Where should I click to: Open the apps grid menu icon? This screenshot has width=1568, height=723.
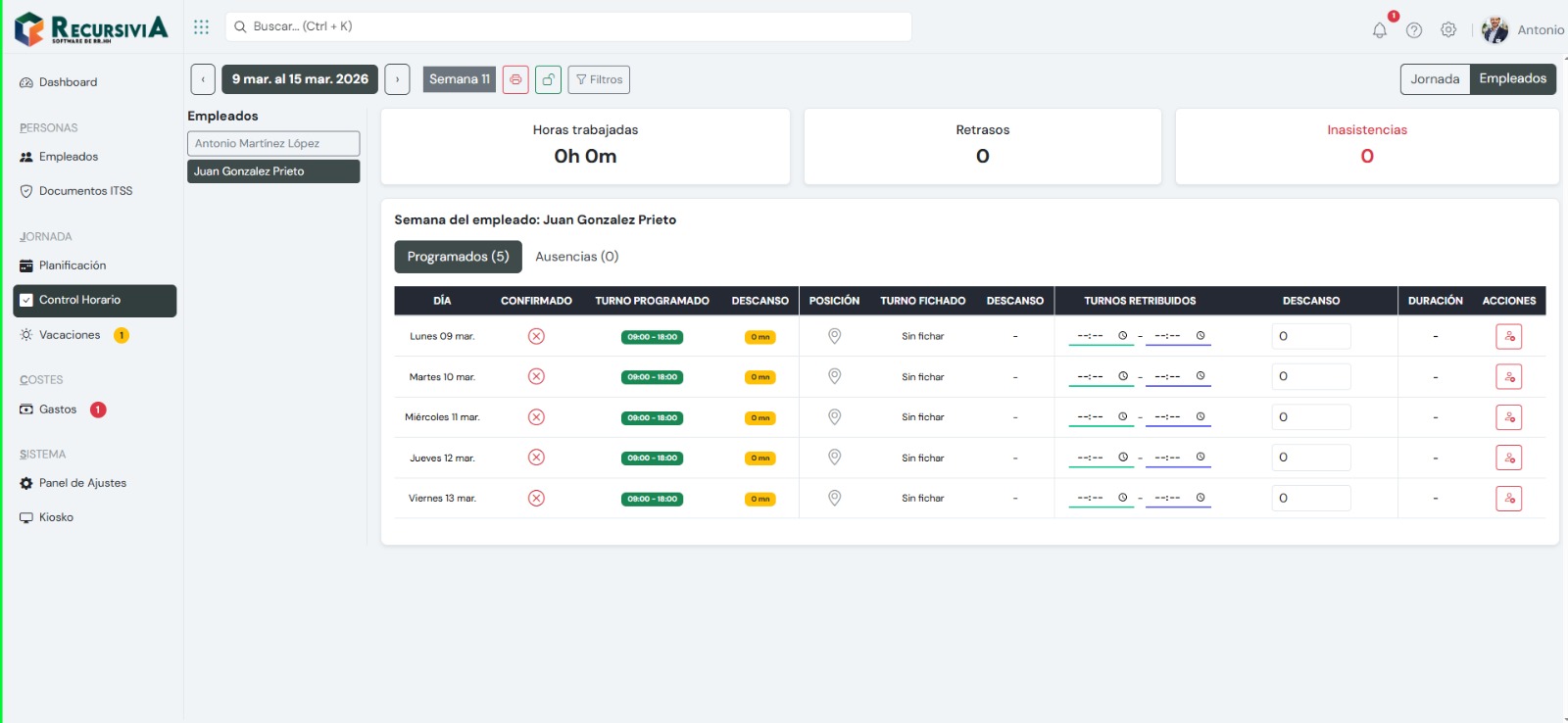click(x=202, y=26)
